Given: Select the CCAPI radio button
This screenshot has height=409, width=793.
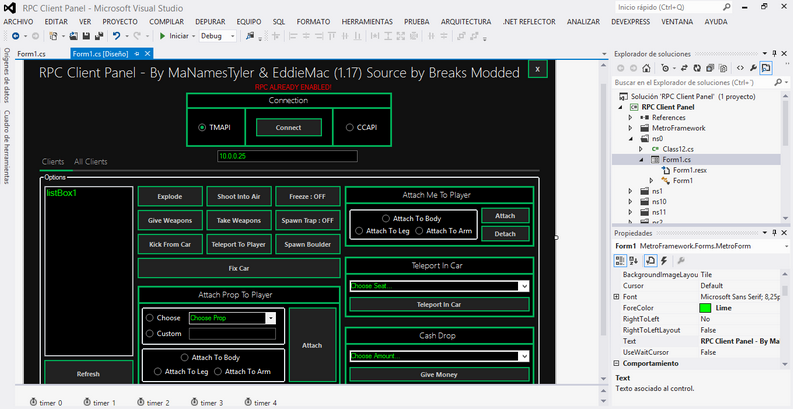Looking at the screenshot, I should click(349, 127).
